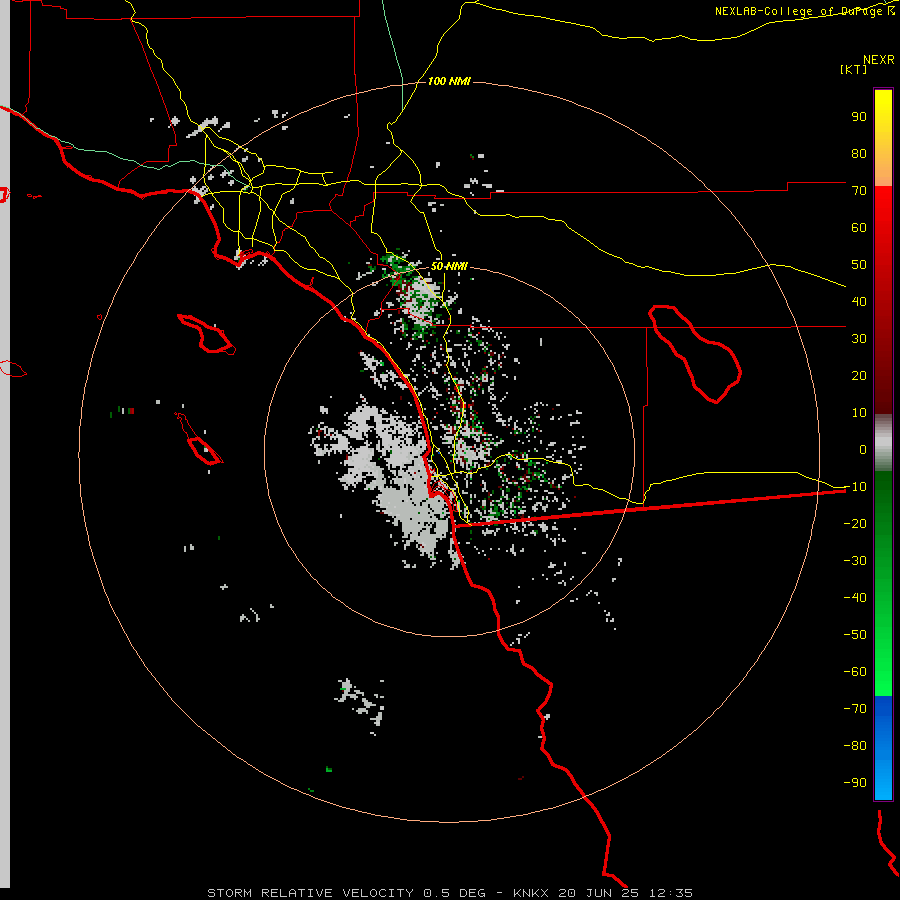Image resolution: width=900 pixels, height=900 pixels.
Task: Click the Salton Sea outline east of radar
Action: (695, 354)
